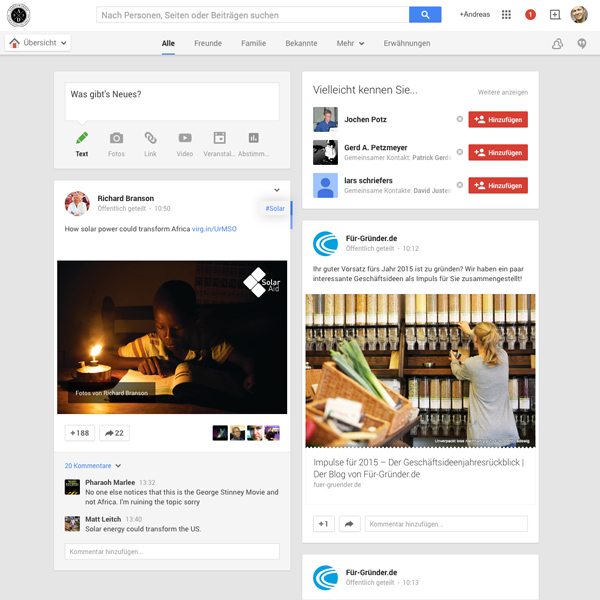Image resolution: width=600 pixels, height=600 pixels.
Task: Click the name Matt Leitch in comments
Action: coord(103,519)
